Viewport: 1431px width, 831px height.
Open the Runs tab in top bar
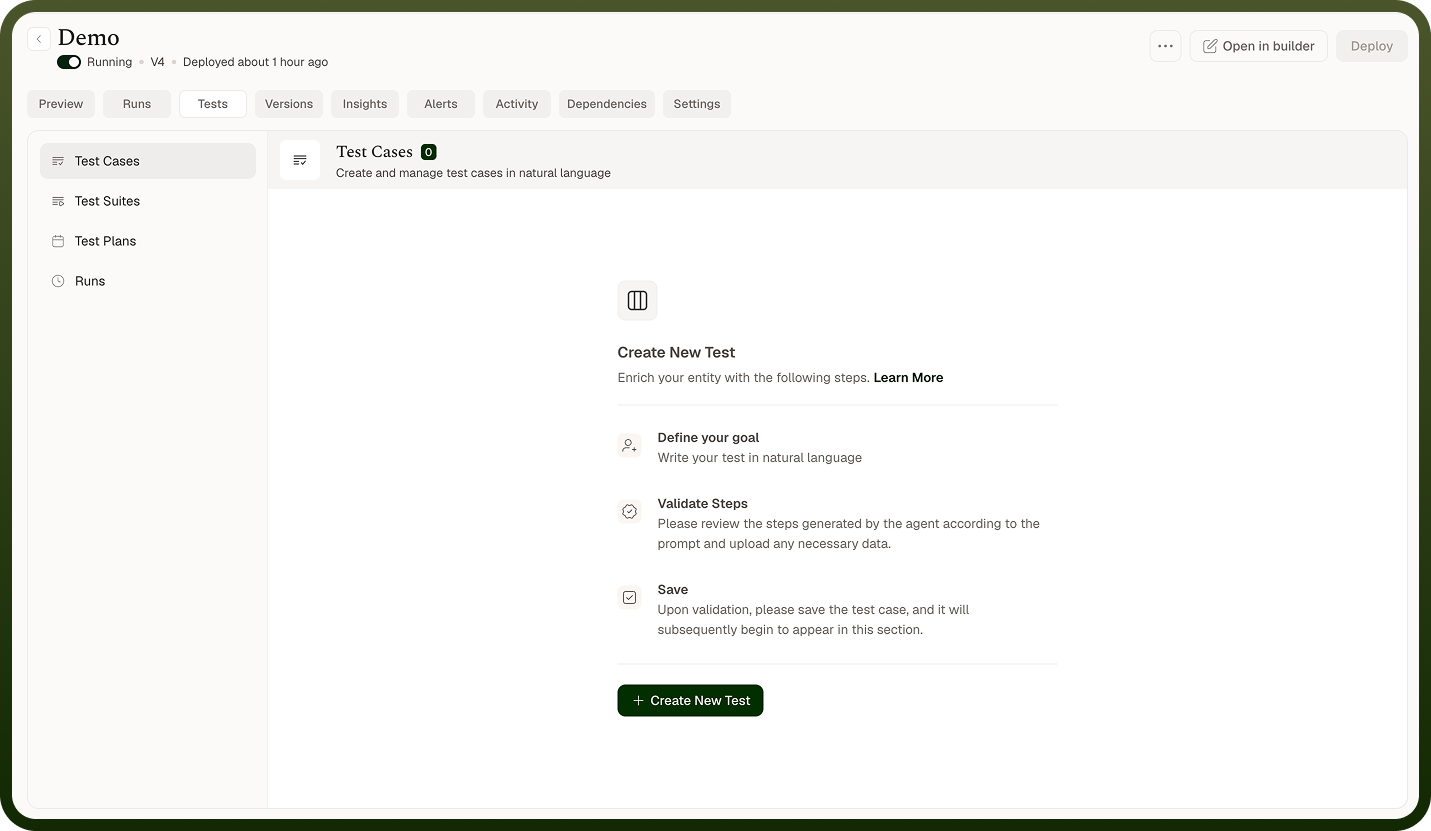(137, 104)
